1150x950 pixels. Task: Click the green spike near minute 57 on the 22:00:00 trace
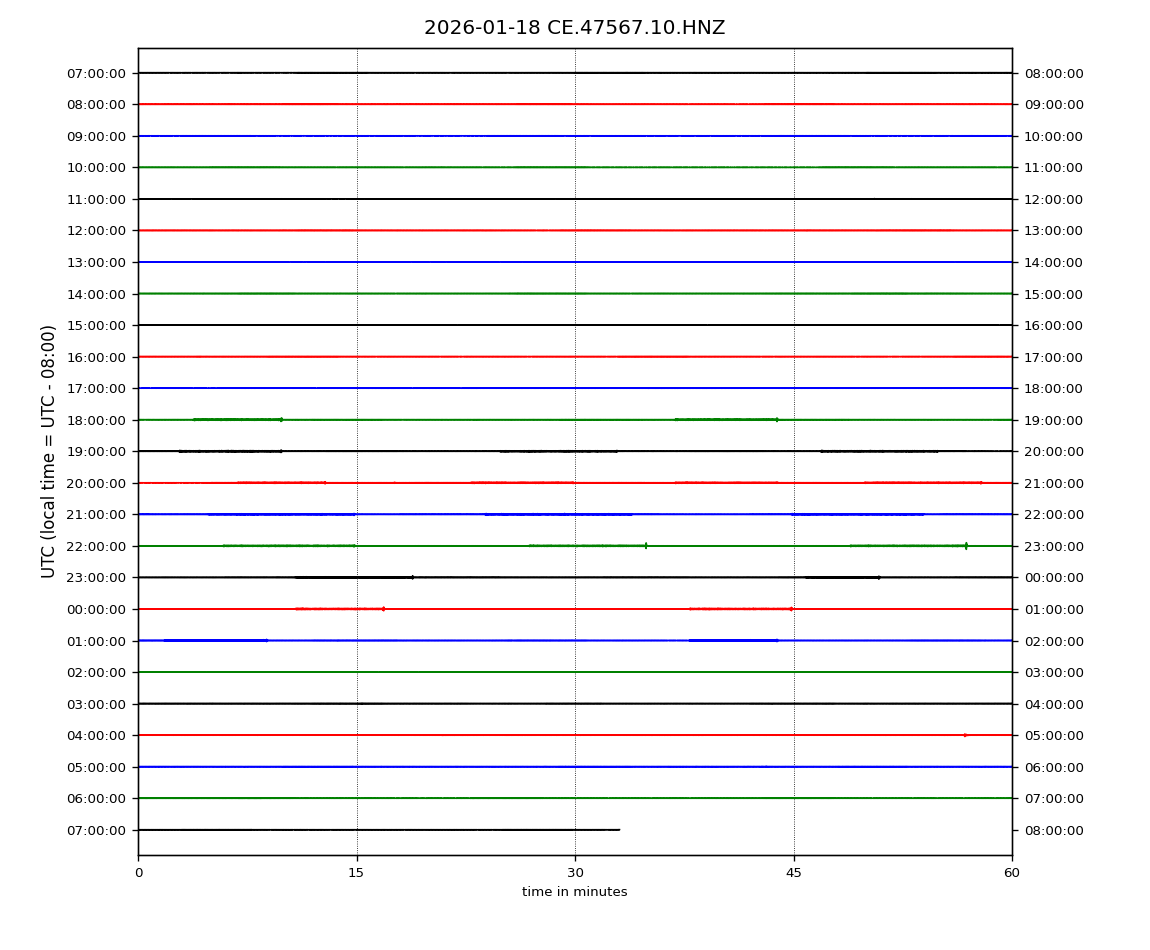[966, 546]
